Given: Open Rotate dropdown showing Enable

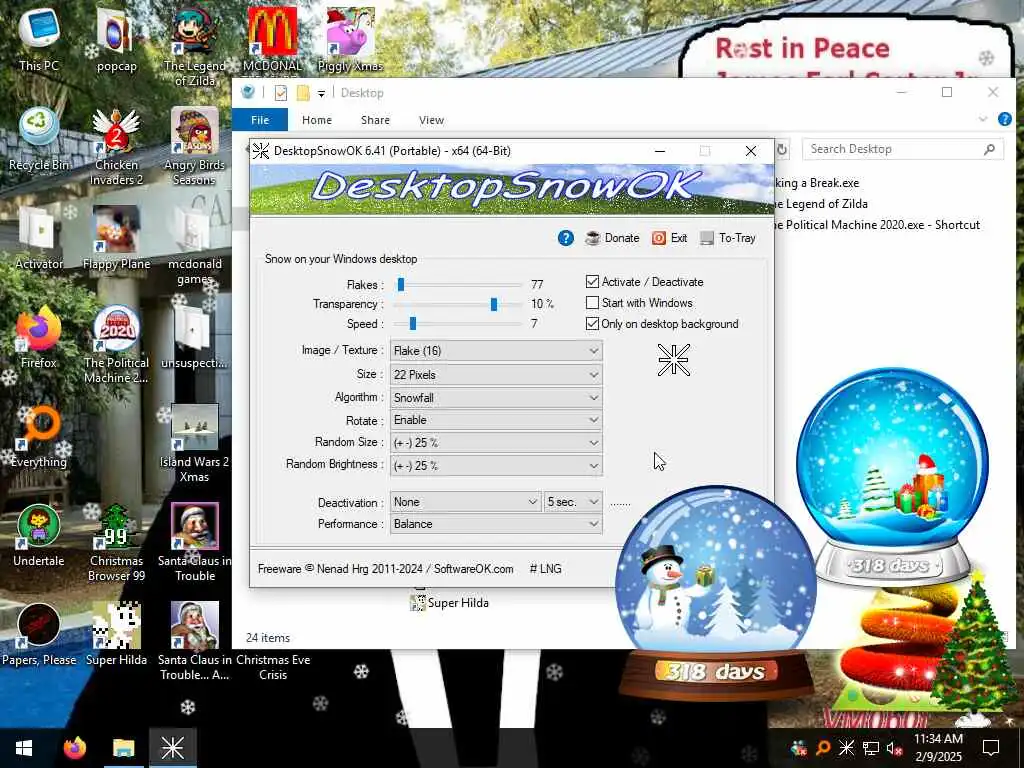Looking at the screenshot, I should click(x=496, y=420).
